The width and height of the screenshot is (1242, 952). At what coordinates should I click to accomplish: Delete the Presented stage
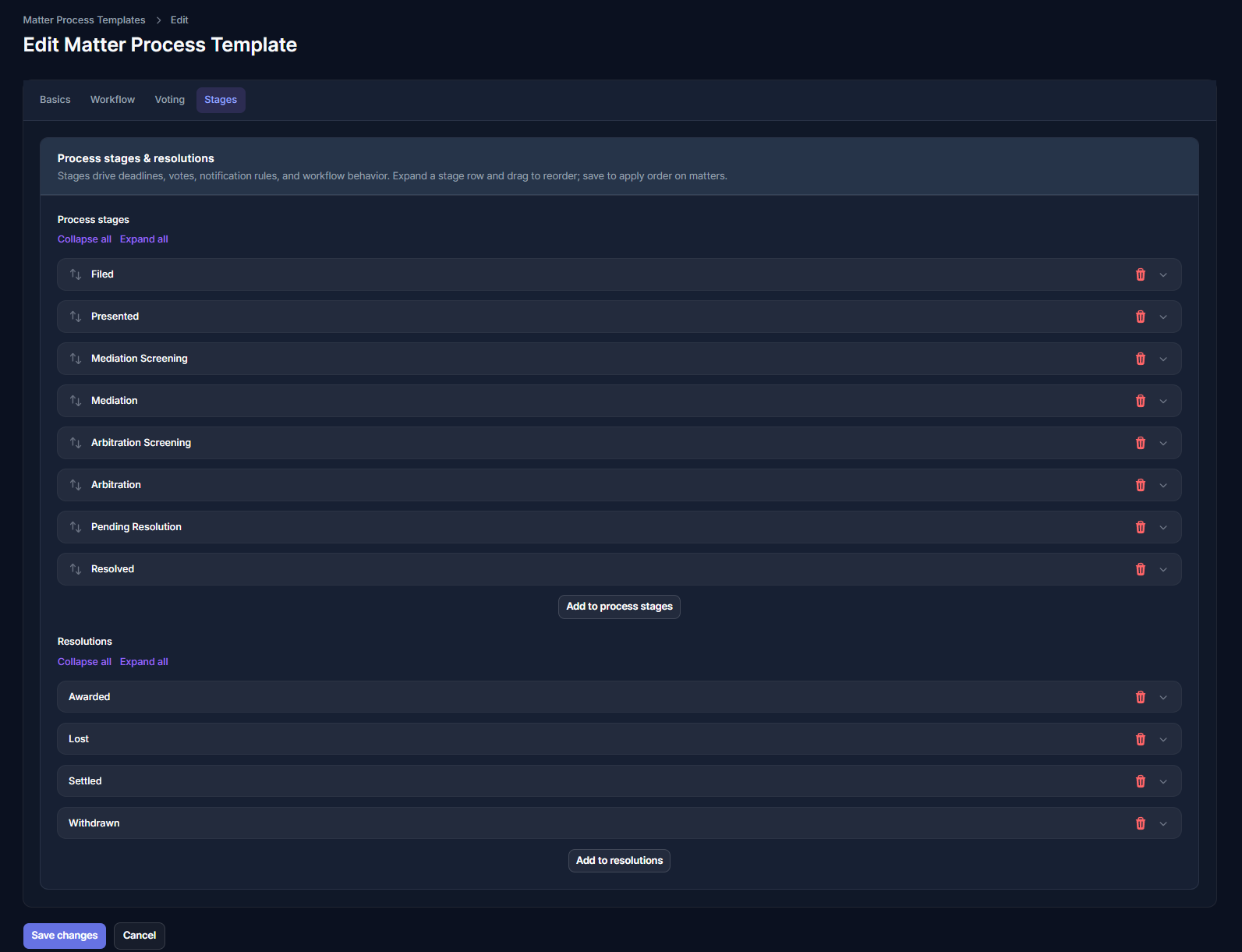pyautogui.click(x=1141, y=317)
